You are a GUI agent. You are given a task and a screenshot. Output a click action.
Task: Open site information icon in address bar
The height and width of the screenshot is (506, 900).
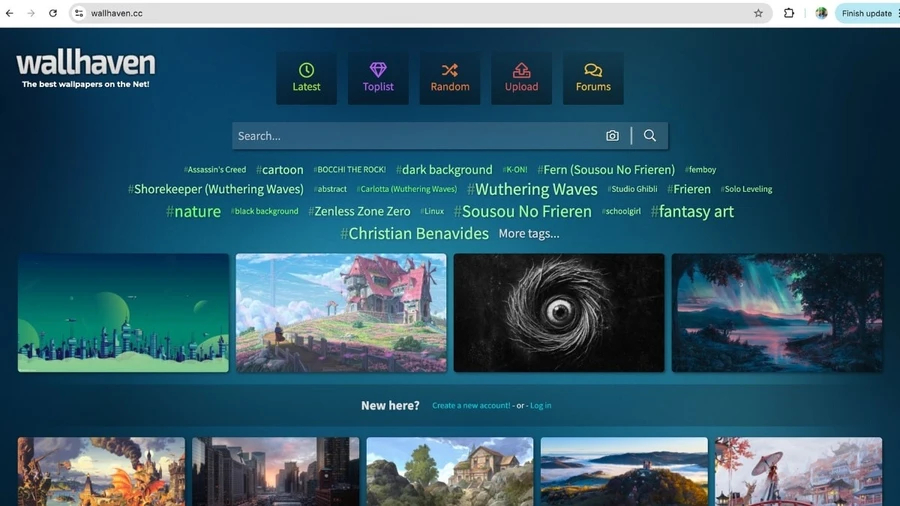pos(79,13)
